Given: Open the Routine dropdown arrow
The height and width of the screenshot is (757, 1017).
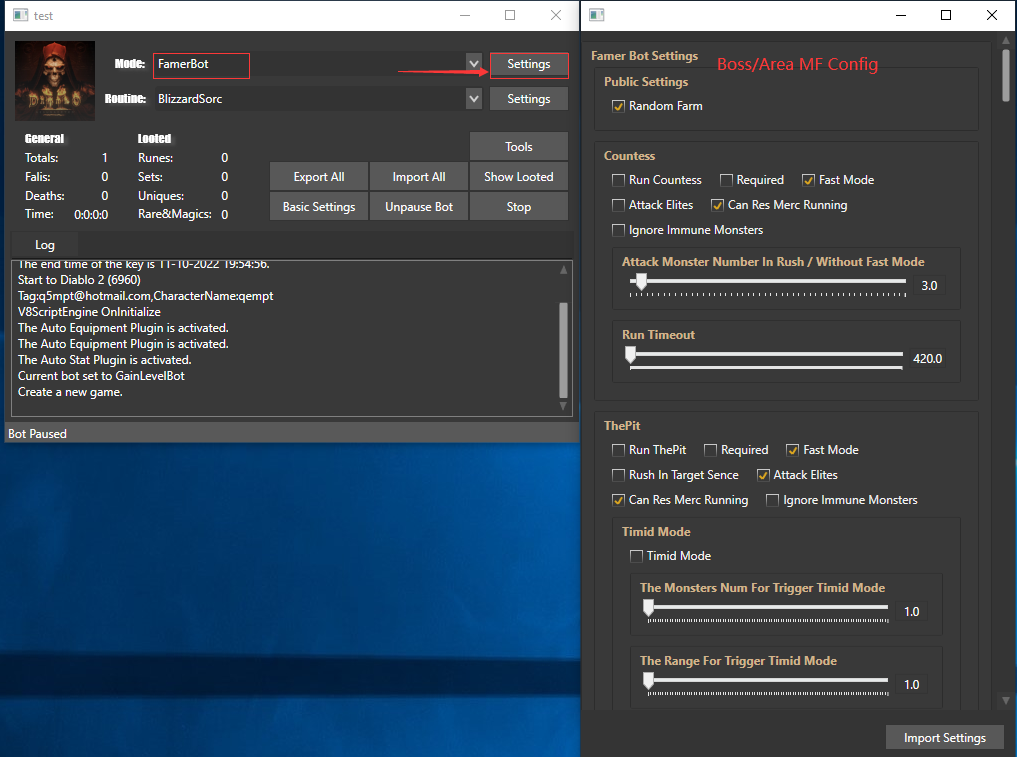Looking at the screenshot, I should 474,99.
